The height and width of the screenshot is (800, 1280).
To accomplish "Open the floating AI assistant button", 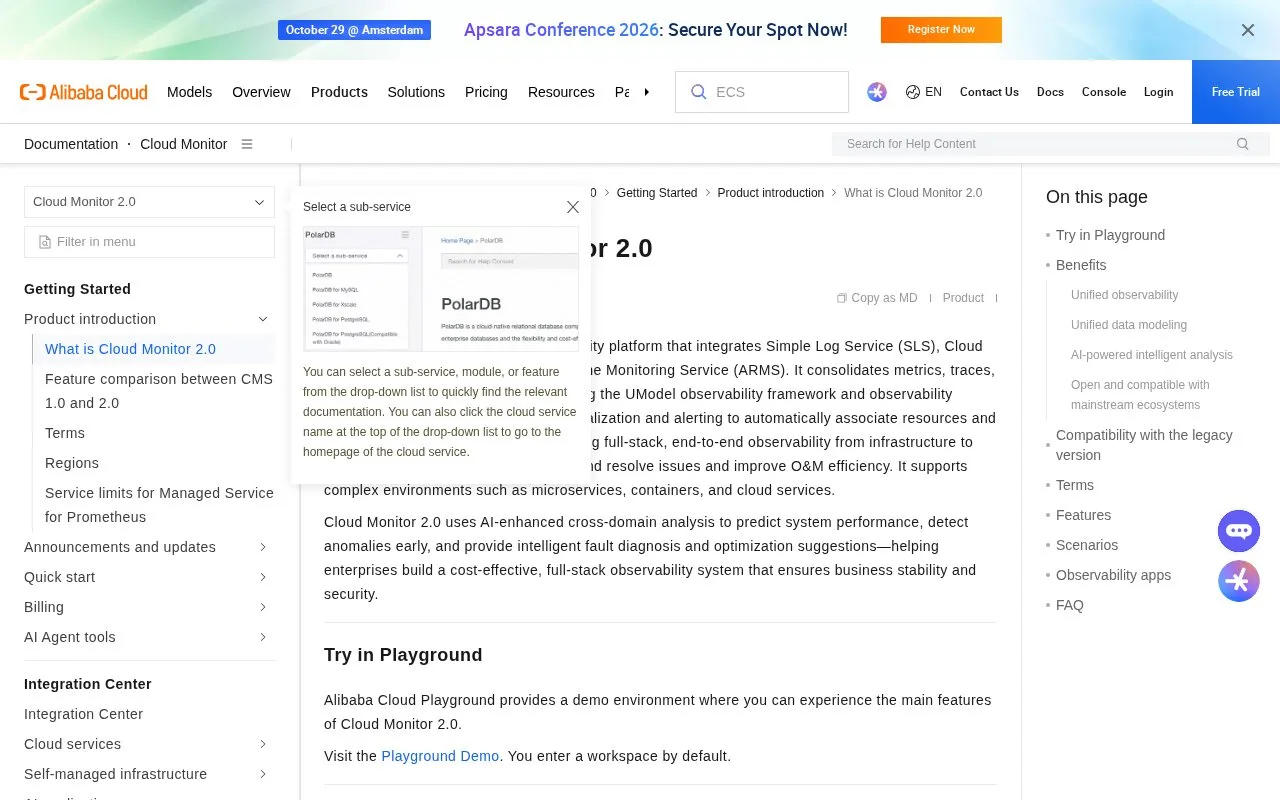I will click(1239, 581).
